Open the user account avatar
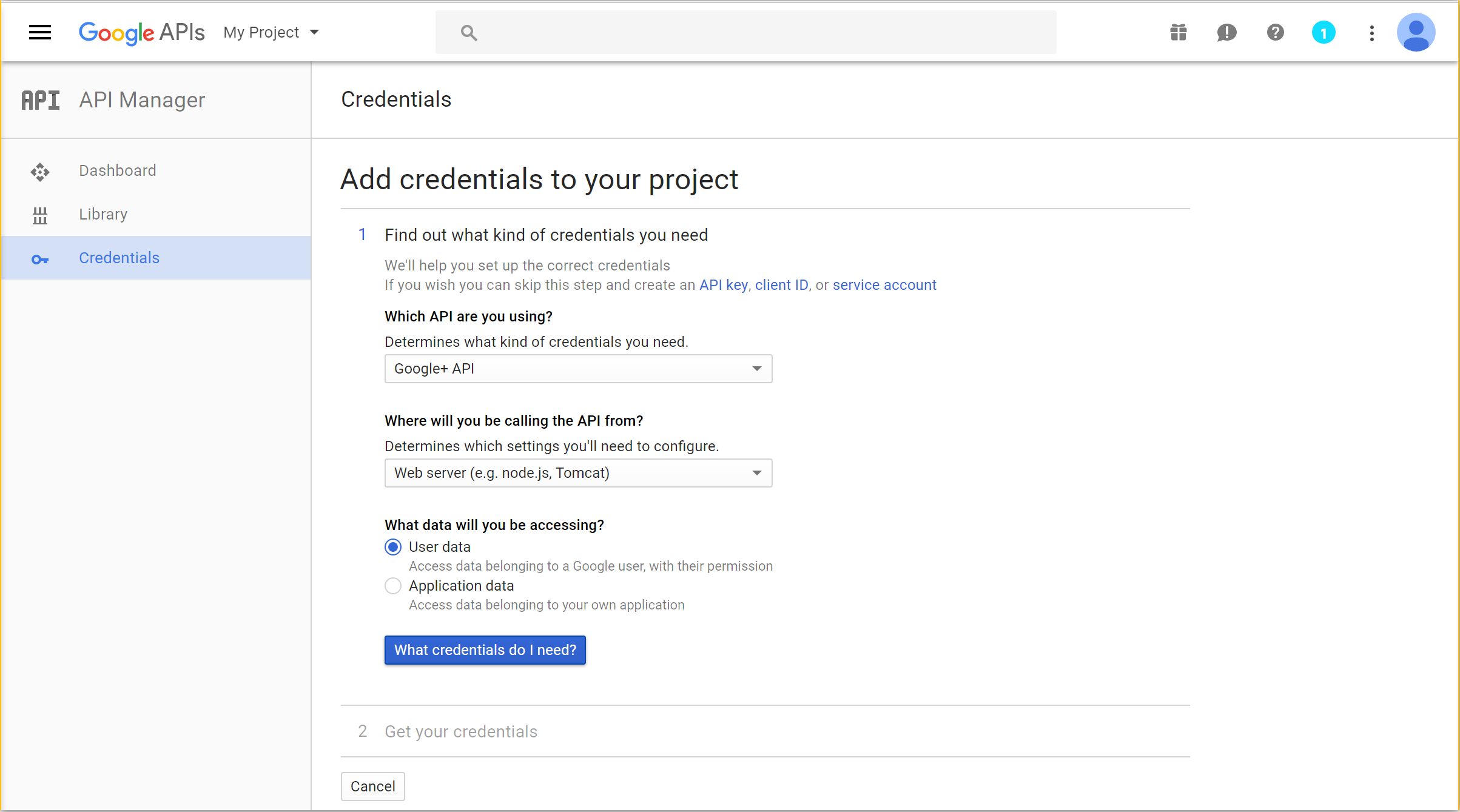The image size is (1460, 812). pos(1416,32)
